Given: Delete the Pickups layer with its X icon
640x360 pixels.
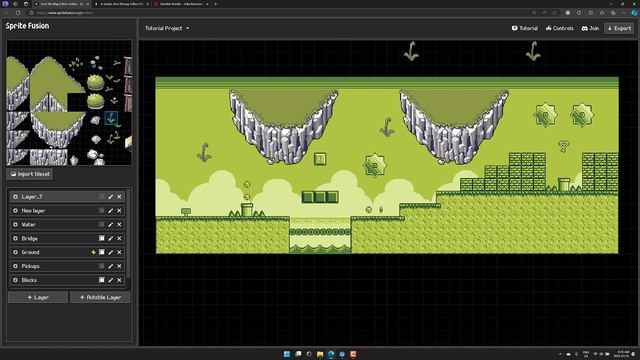Looking at the screenshot, I should tap(119, 266).
